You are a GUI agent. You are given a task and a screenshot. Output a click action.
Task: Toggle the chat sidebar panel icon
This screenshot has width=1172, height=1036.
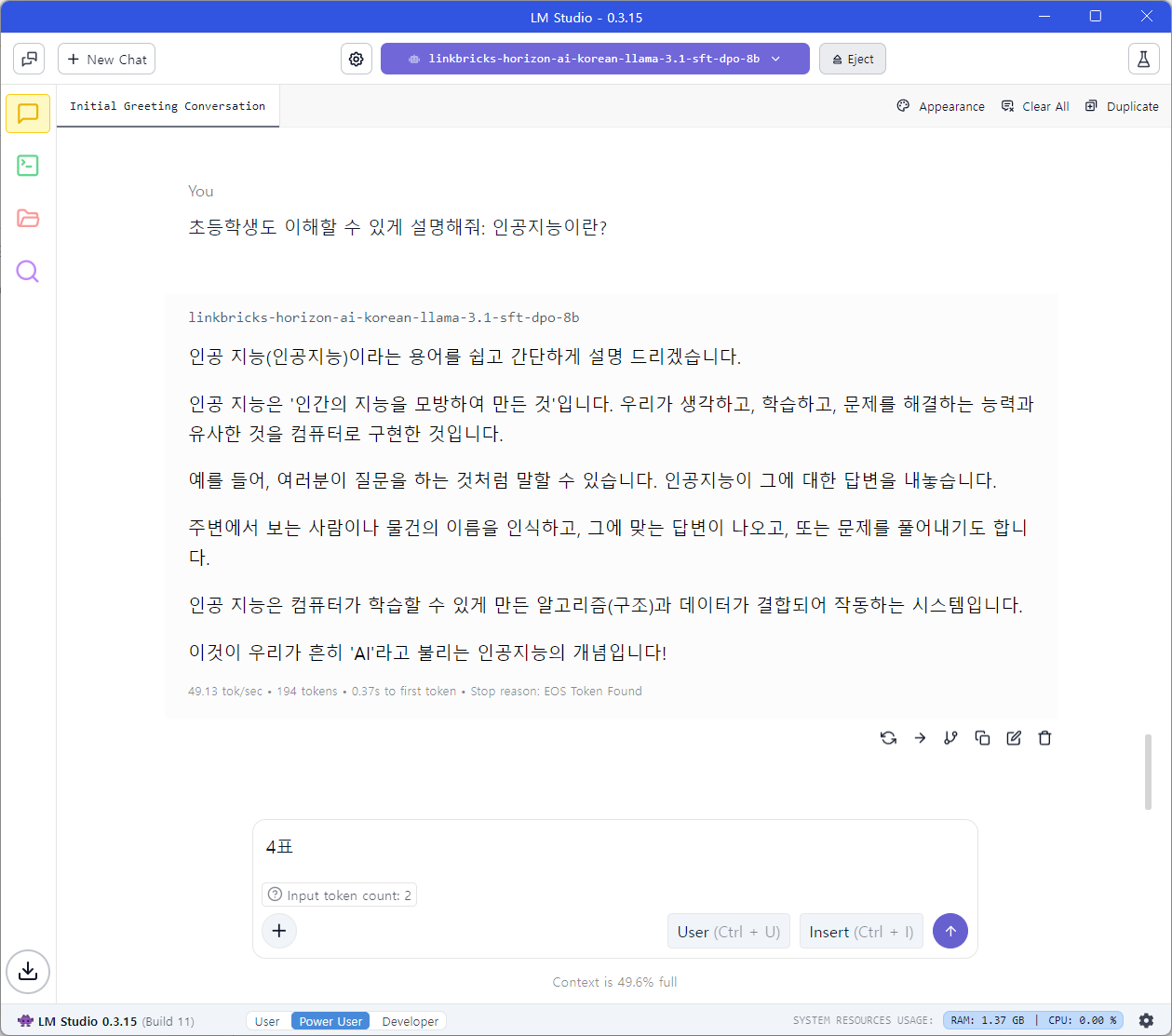[x=29, y=59]
